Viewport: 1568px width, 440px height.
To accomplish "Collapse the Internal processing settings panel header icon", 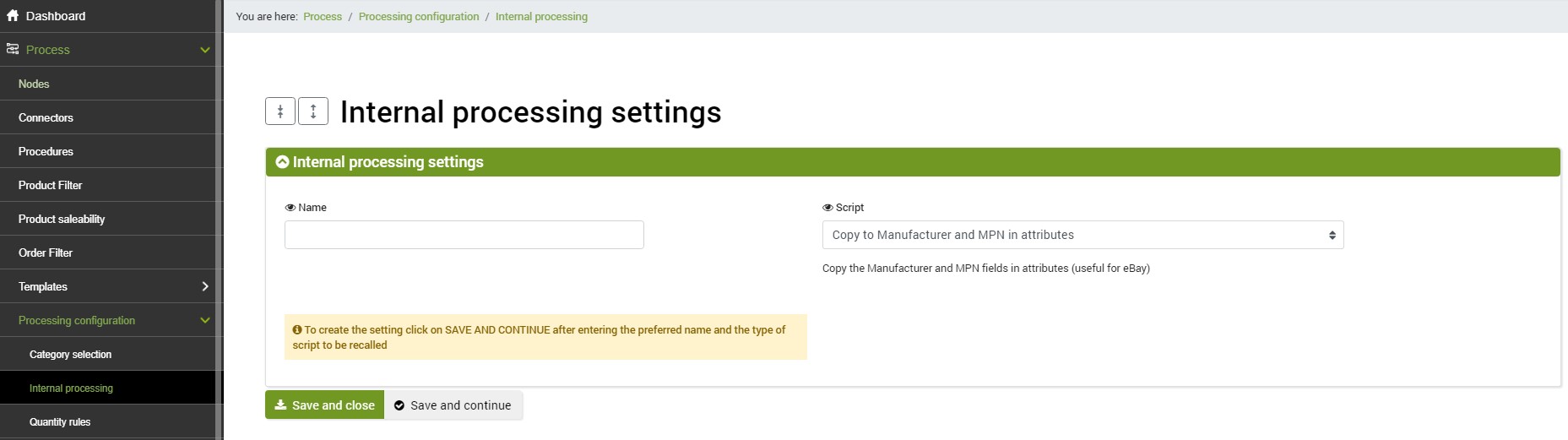I will pyautogui.click(x=282, y=162).
